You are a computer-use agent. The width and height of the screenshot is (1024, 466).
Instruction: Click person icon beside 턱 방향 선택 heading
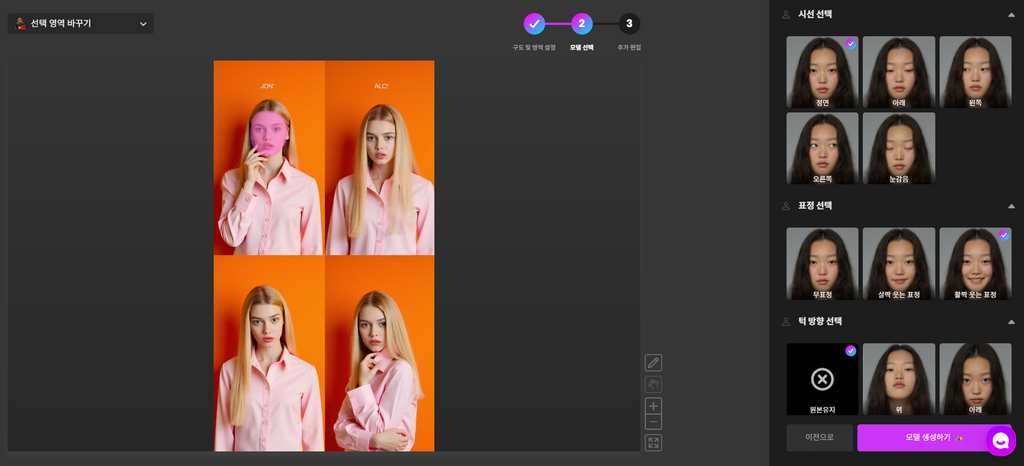tap(786, 321)
